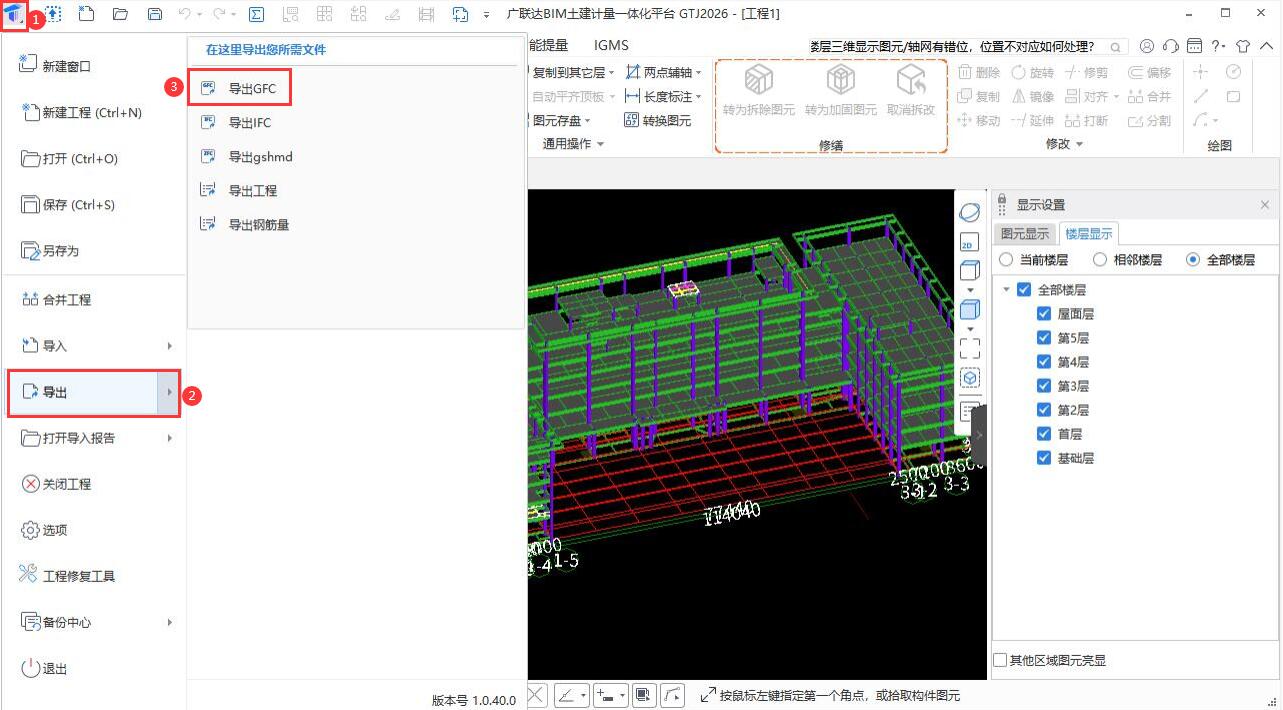This screenshot has height=710, width=1283.
Task: Click the summation calculate icon
Action: tap(256, 14)
